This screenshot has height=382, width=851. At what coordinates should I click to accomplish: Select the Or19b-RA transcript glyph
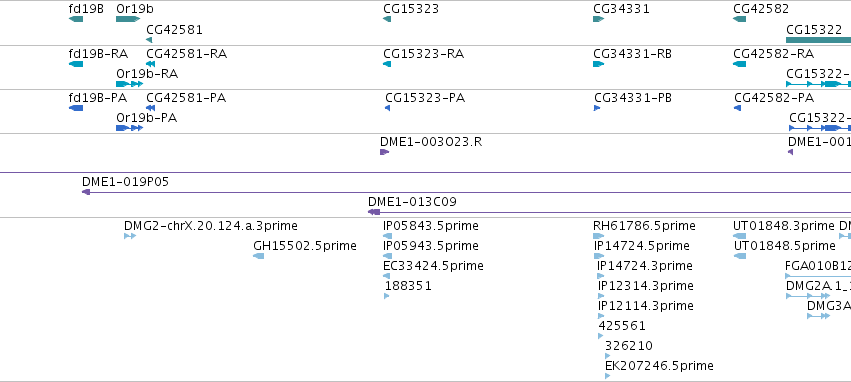130,84
